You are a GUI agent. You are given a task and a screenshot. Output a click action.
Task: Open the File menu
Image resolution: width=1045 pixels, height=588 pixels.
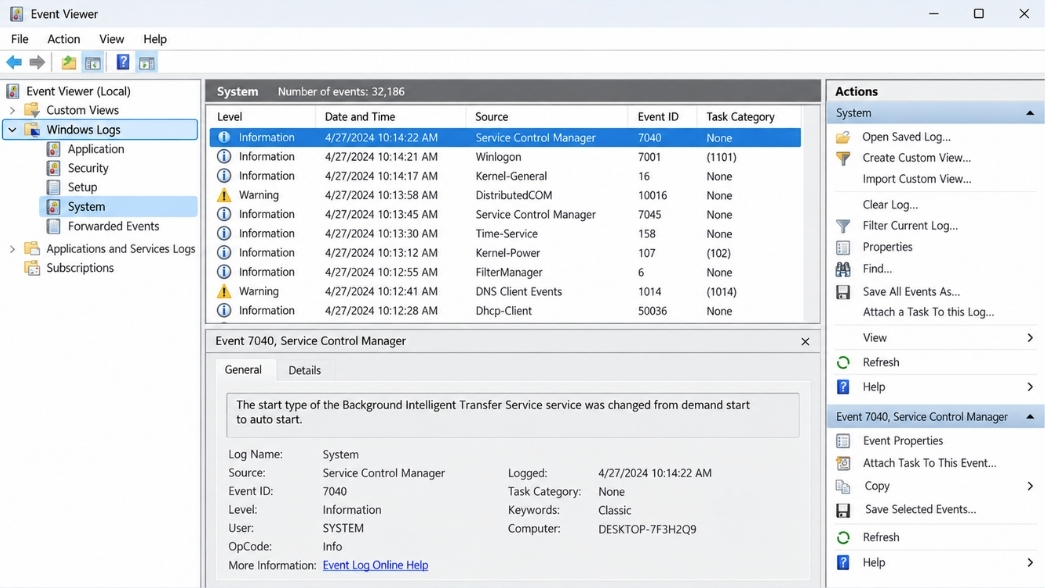coord(19,39)
